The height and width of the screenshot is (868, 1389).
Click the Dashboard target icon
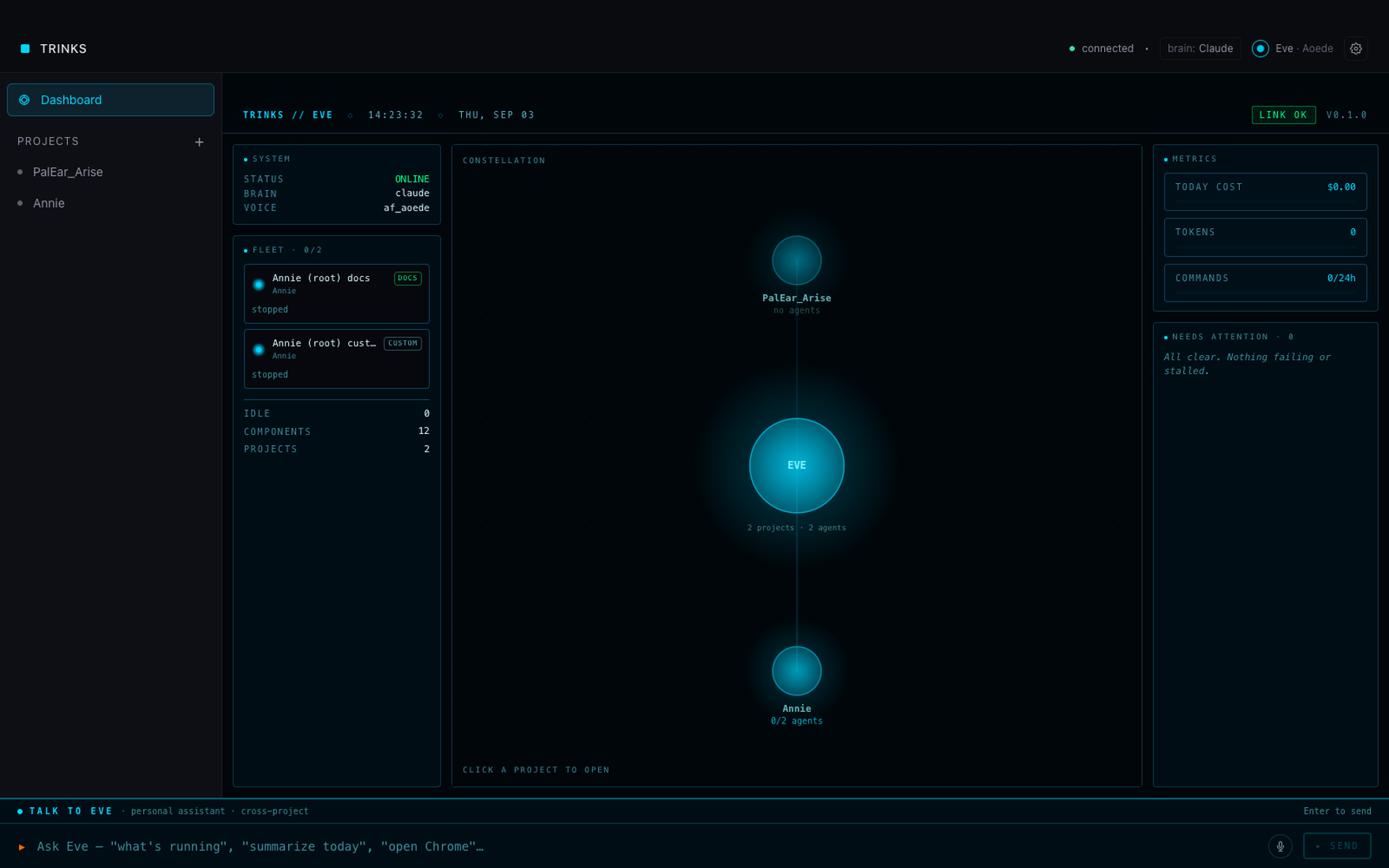(x=24, y=100)
